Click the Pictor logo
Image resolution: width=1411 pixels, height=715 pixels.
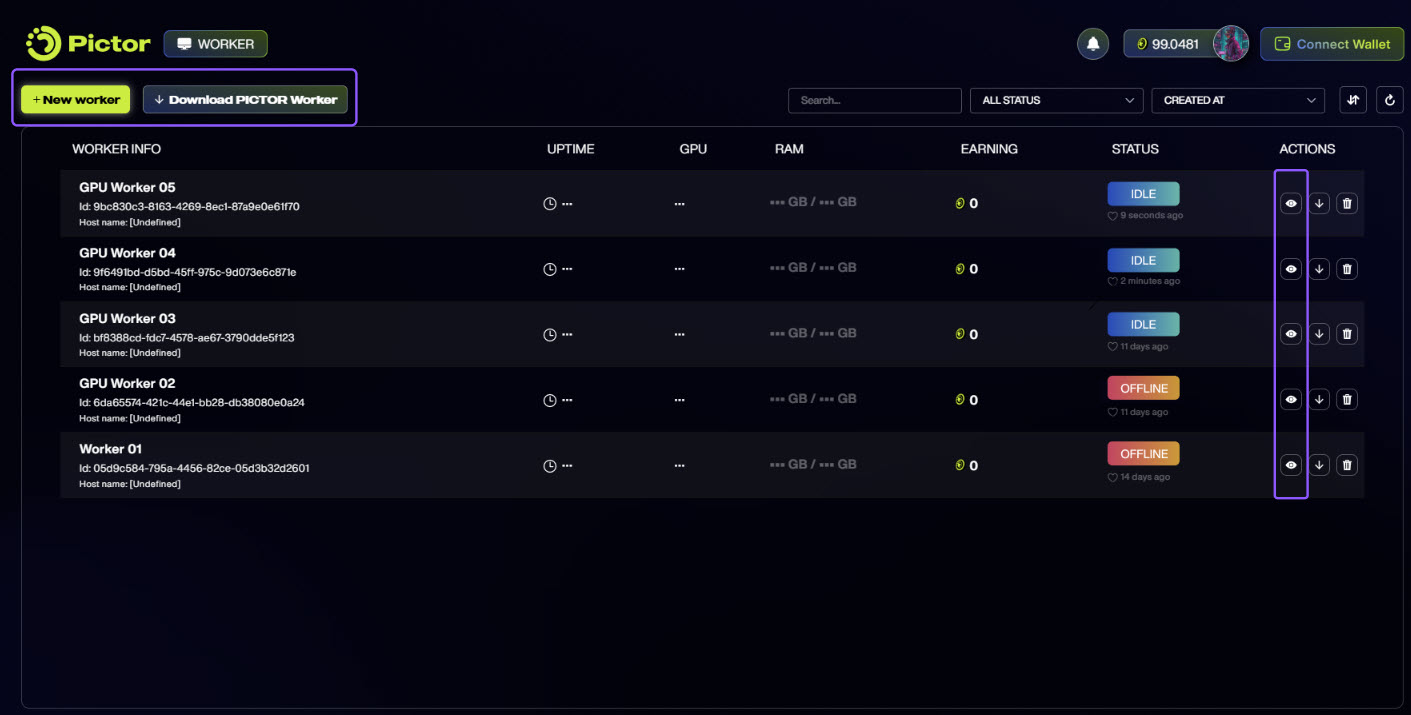(x=88, y=43)
